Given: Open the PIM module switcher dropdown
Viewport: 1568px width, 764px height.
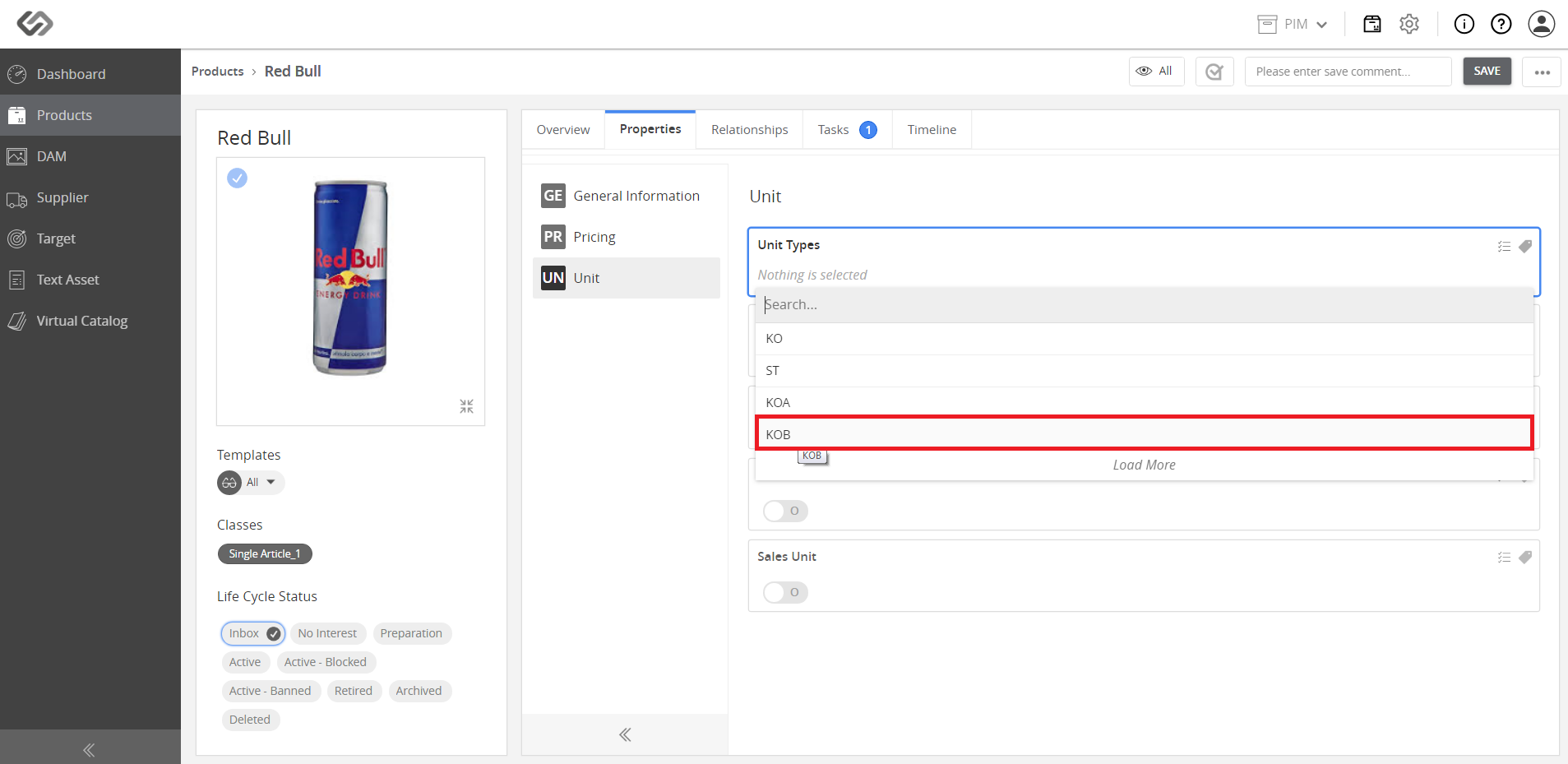Looking at the screenshot, I should pyautogui.click(x=1293, y=25).
